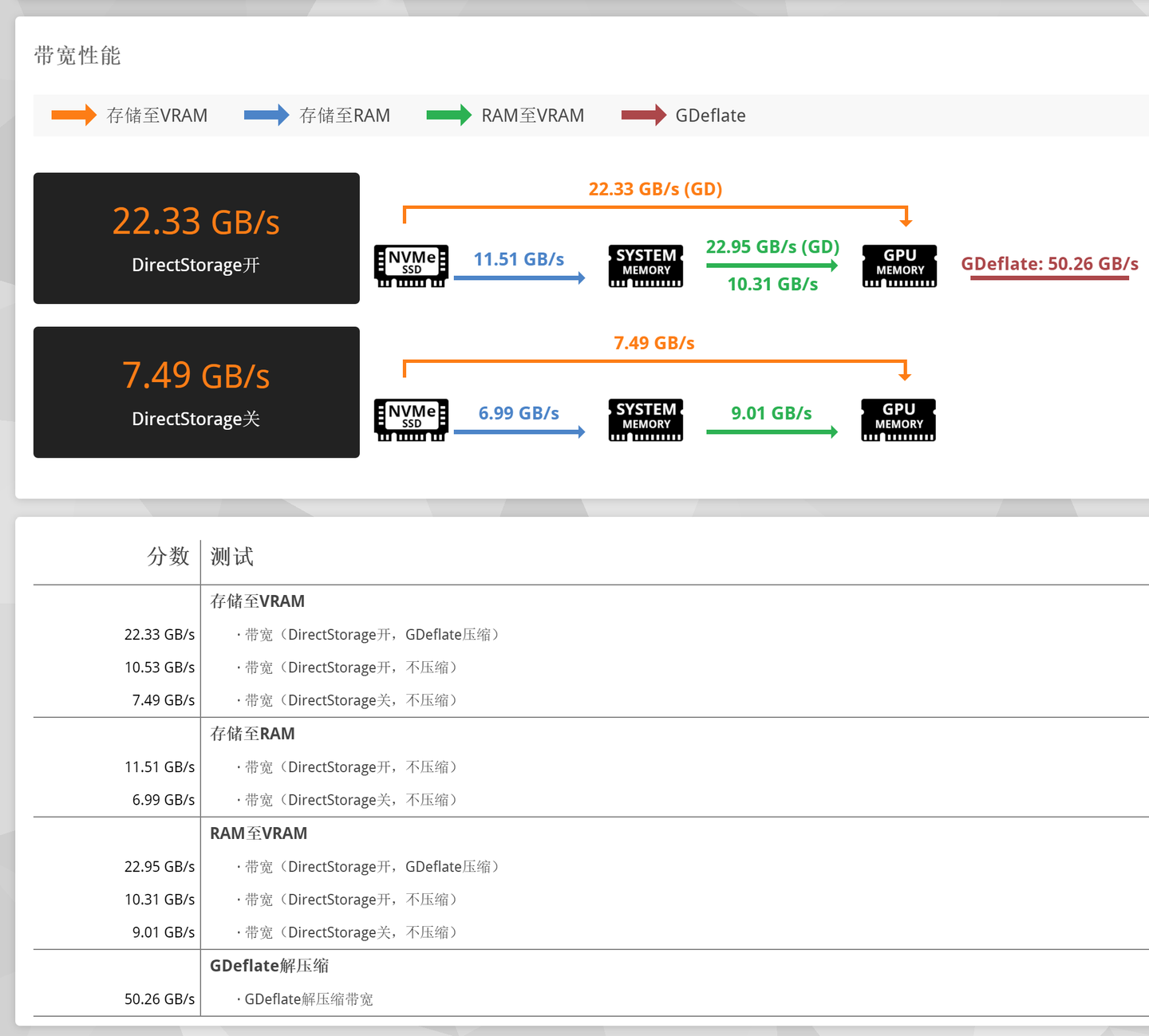Click the blue arrow under 11.51 GB/s
Image resolution: width=1149 pixels, height=1036 pixels.
click(519, 278)
